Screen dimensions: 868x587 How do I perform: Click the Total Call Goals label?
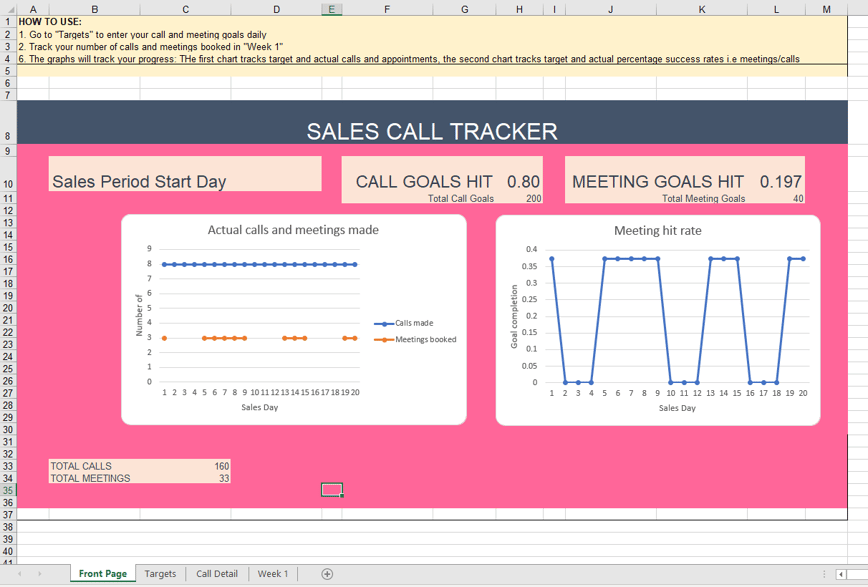(x=461, y=198)
